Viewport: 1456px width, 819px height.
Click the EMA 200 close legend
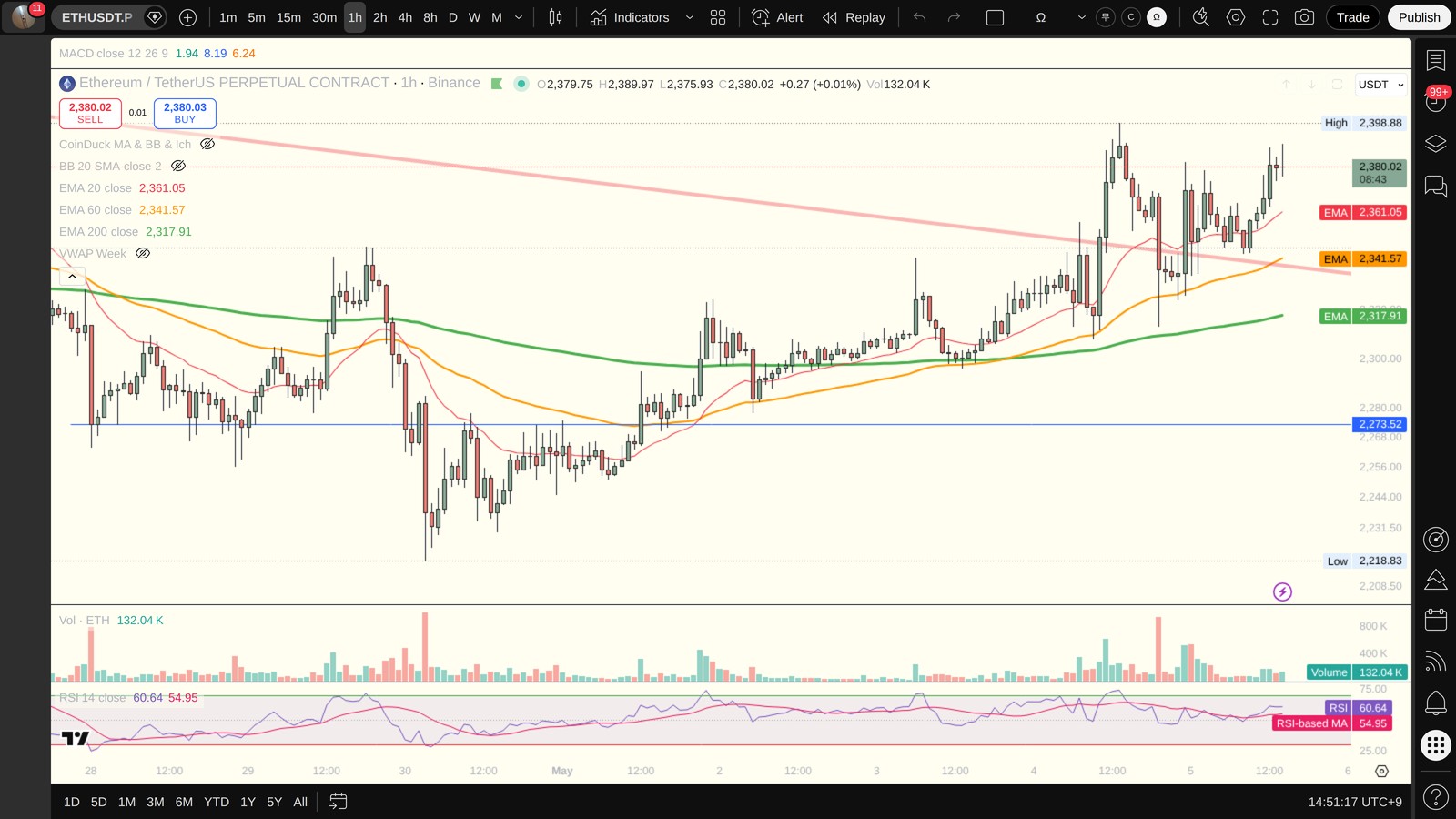98,231
